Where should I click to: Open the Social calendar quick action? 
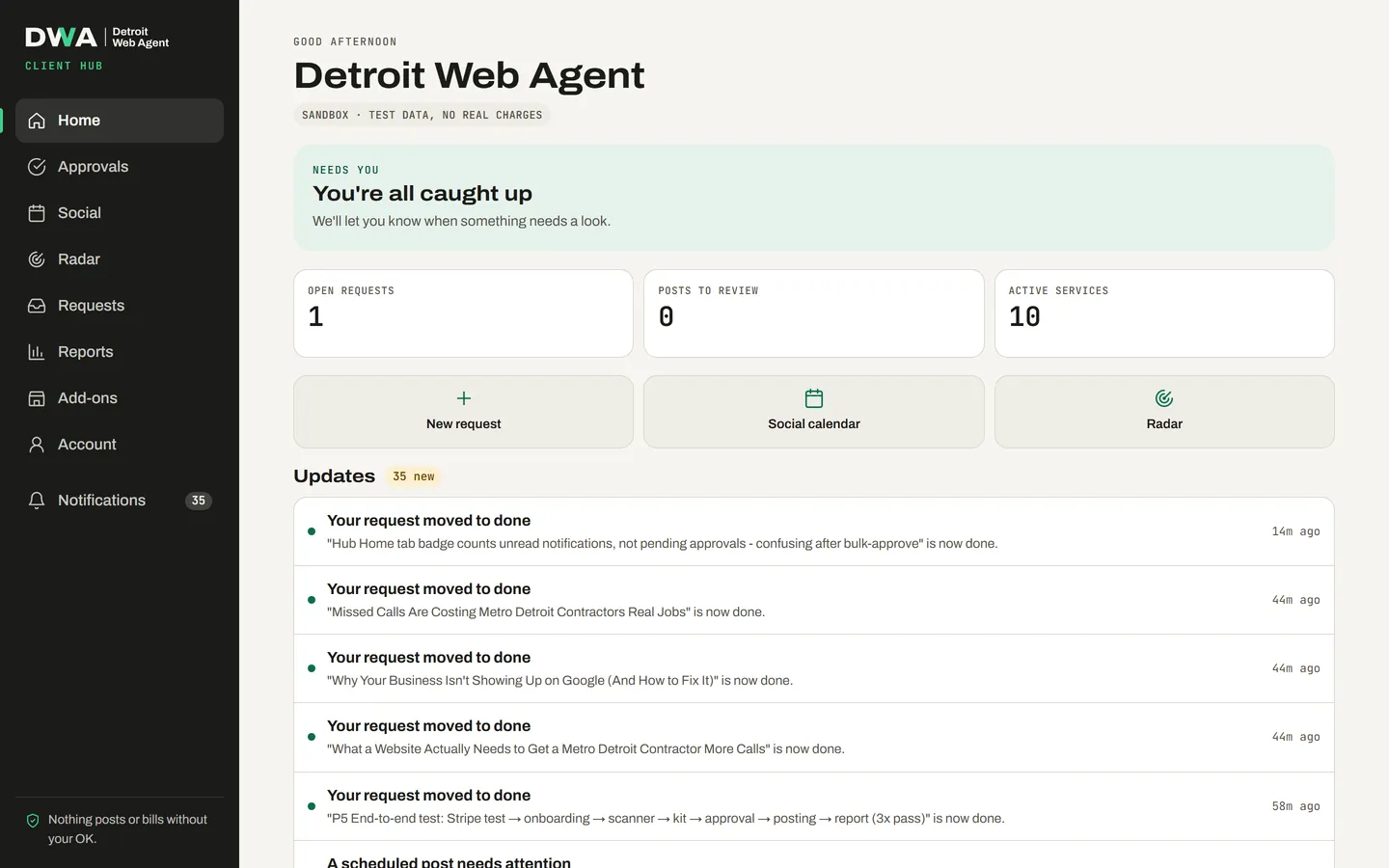pos(814,412)
